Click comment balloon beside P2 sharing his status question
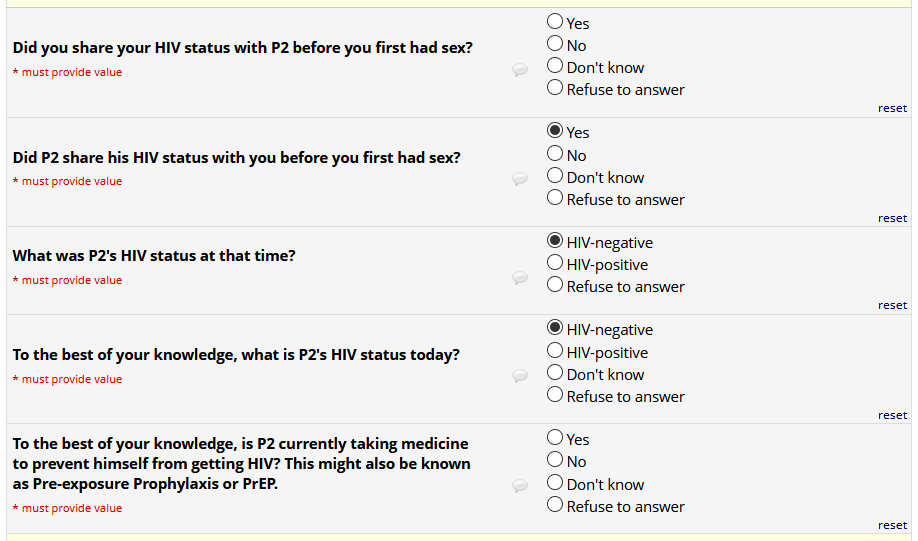The height and width of the screenshot is (541, 918). click(x=520, y=179)
